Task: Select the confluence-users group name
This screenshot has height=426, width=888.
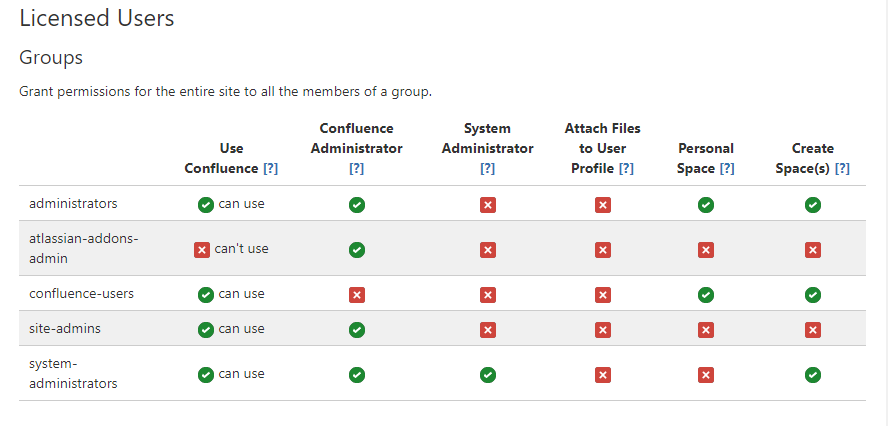Action: click(x=82, y=294)
